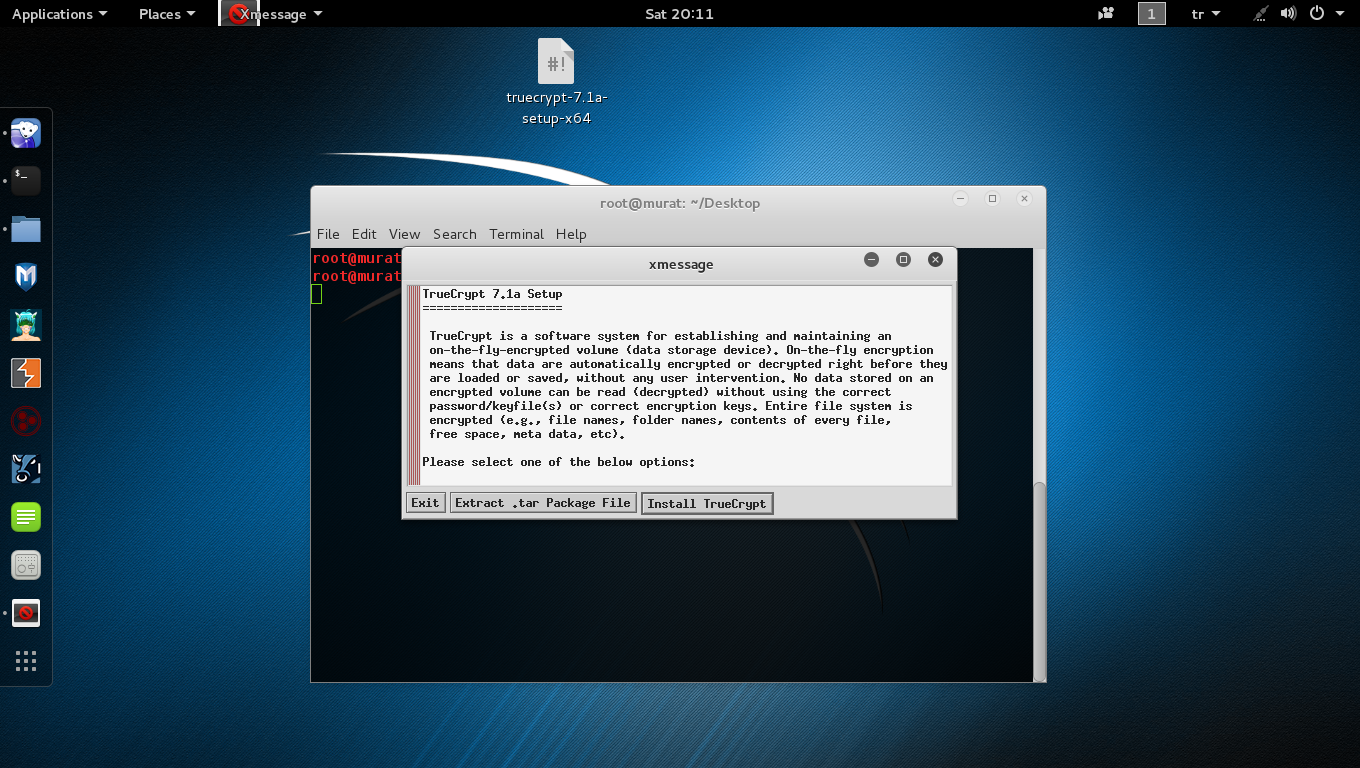Open the power system menu
This screenshot has height=768, width=1360.
click(x=1323, y=14)
